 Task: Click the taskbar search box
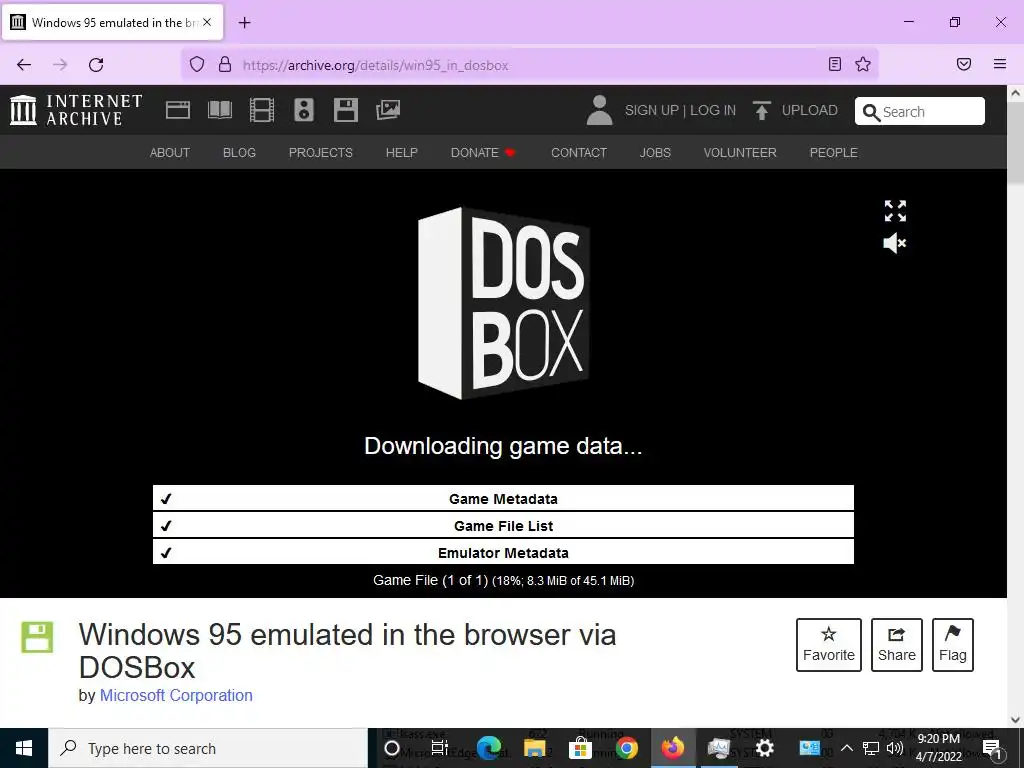point(208,748)
